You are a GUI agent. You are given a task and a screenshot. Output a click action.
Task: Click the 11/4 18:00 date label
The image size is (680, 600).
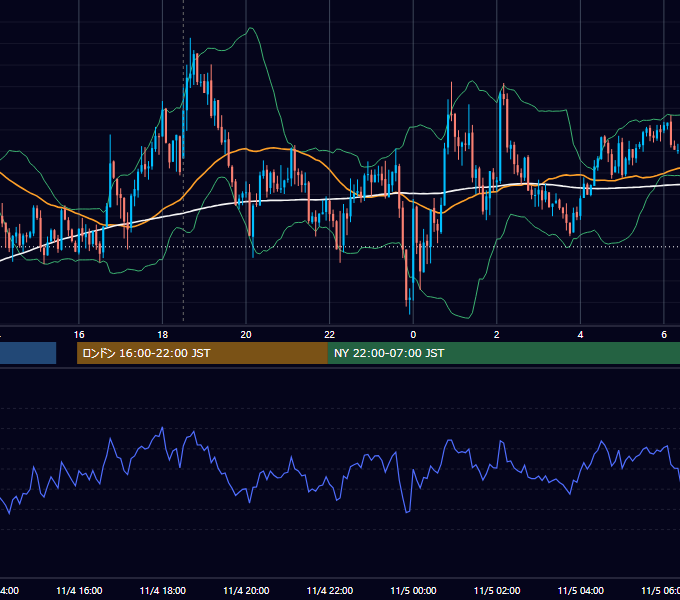click(x=163, y=591)
